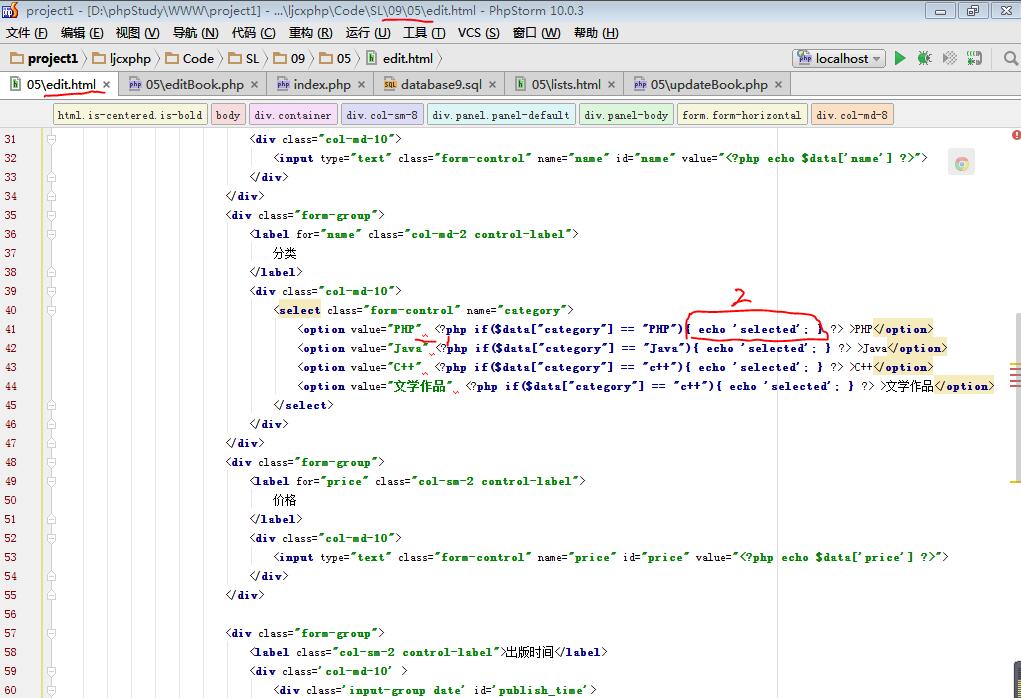1021x698 pixels.
Task: Collapse label fold at line 36
Action: click(x=51, y=234)
